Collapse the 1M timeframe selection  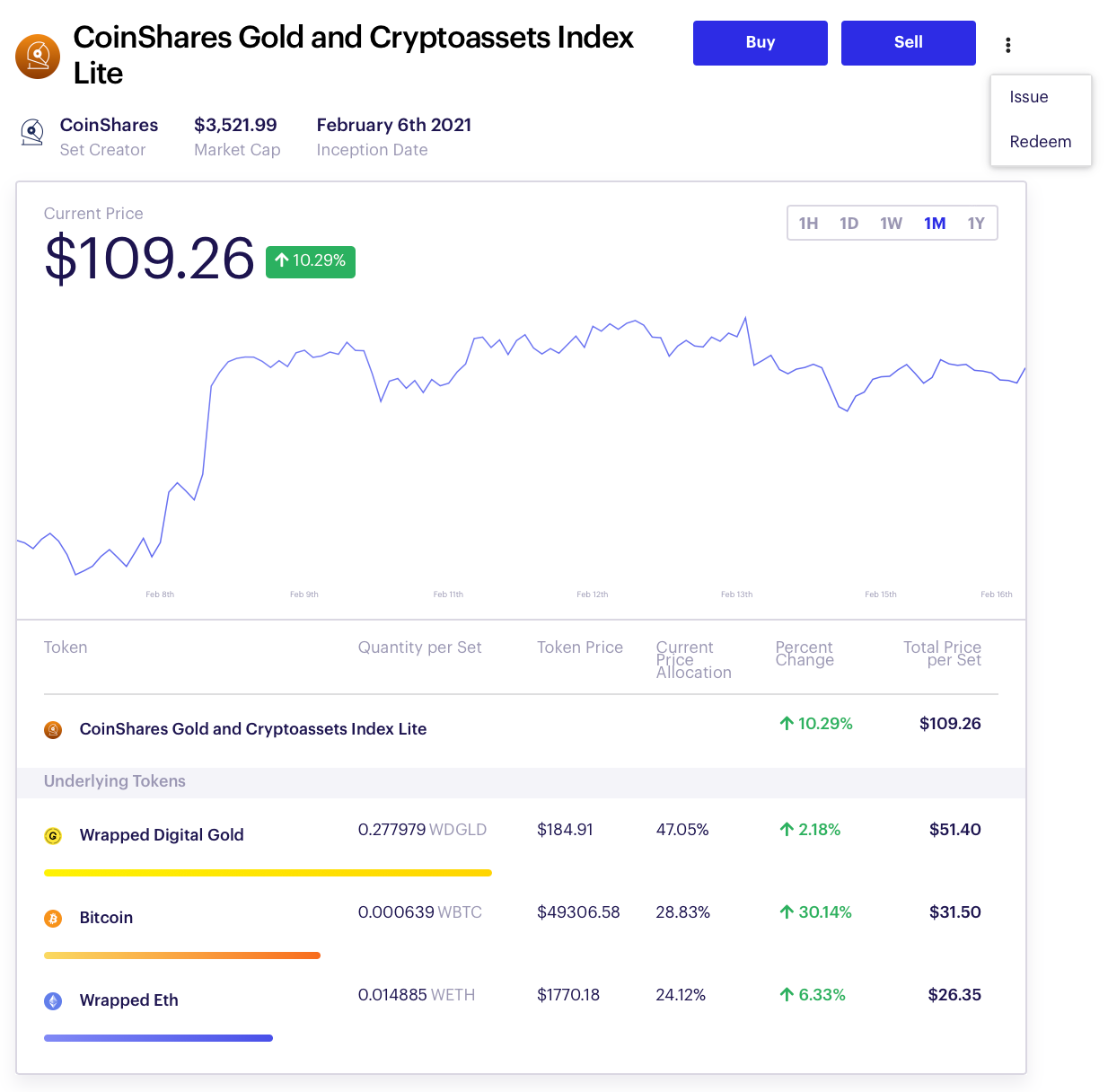click(935, 223)
